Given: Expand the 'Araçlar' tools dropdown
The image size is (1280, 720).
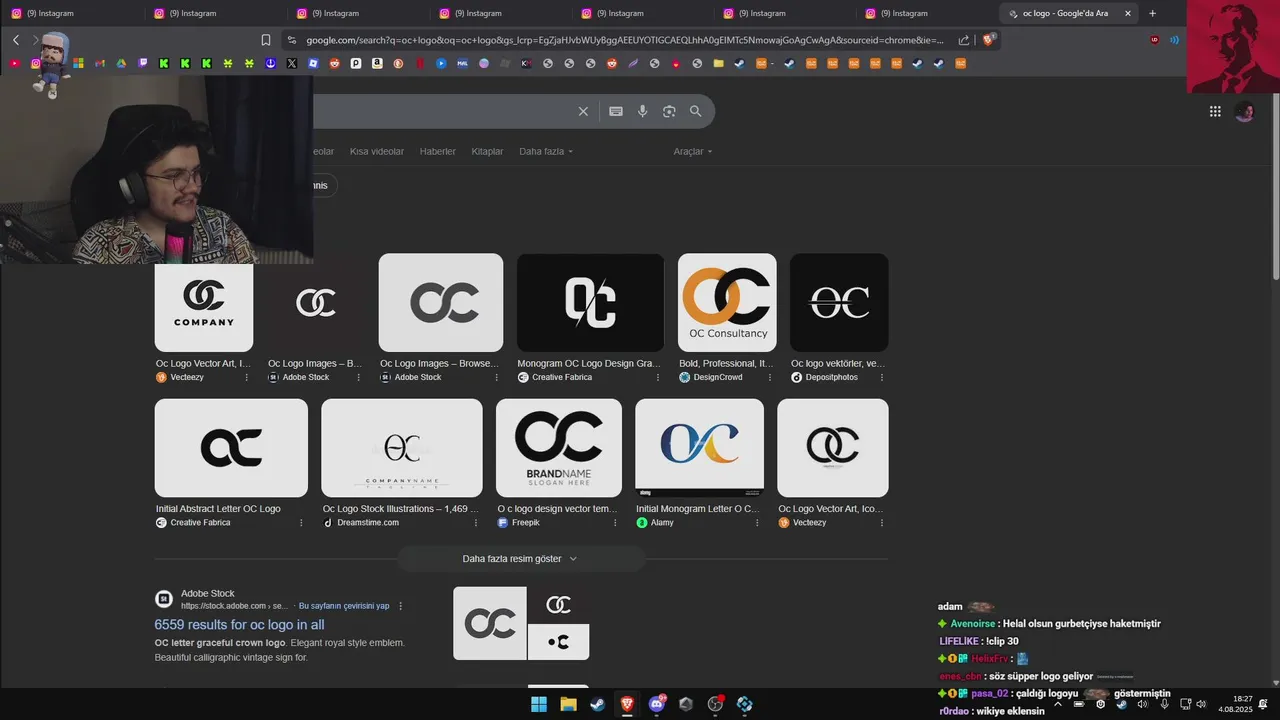Looking at the screenshot, I should 693,151.
